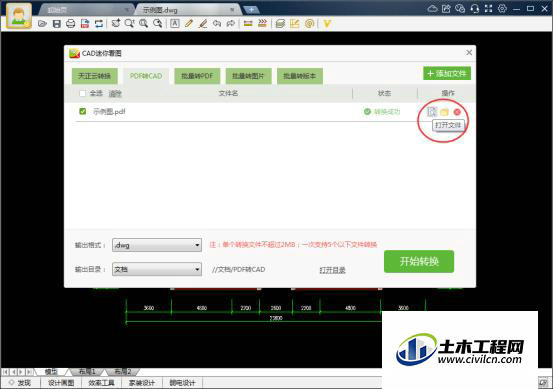Add a new document tab with plus
The width and height of the screenshot is (553, 389).
[251, 10]
